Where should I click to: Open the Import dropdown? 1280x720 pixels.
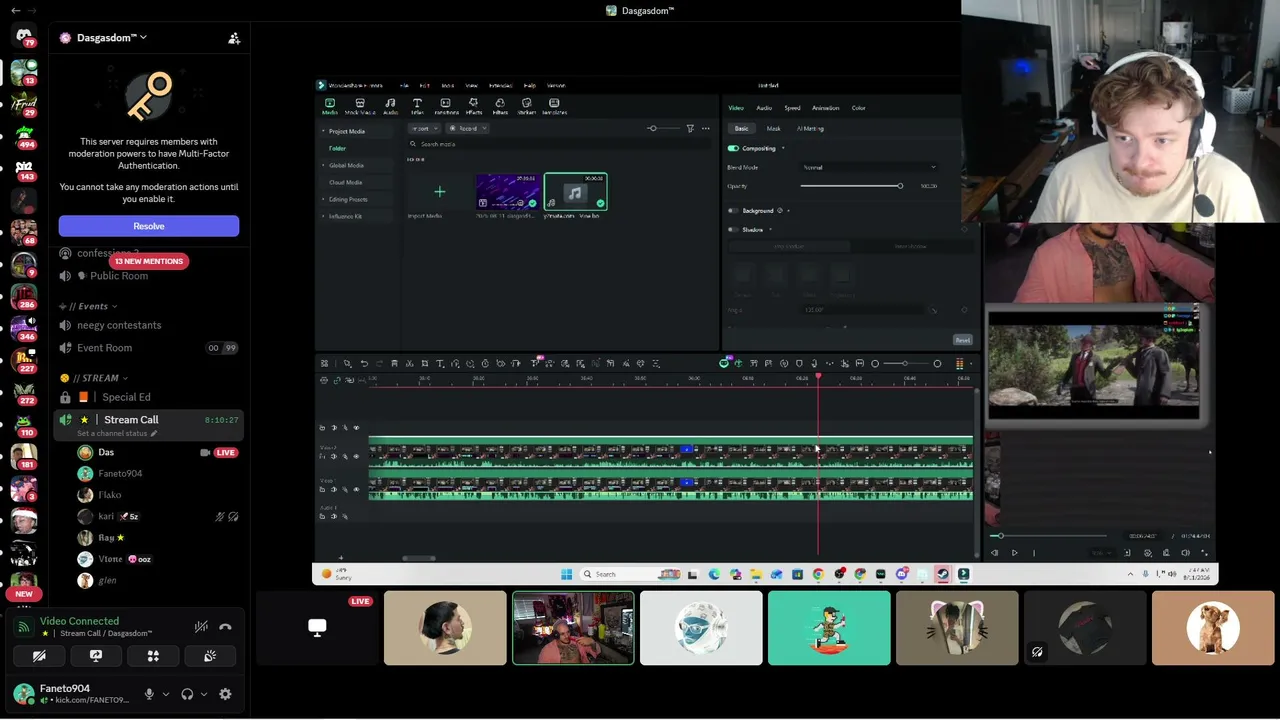(425, 128)
